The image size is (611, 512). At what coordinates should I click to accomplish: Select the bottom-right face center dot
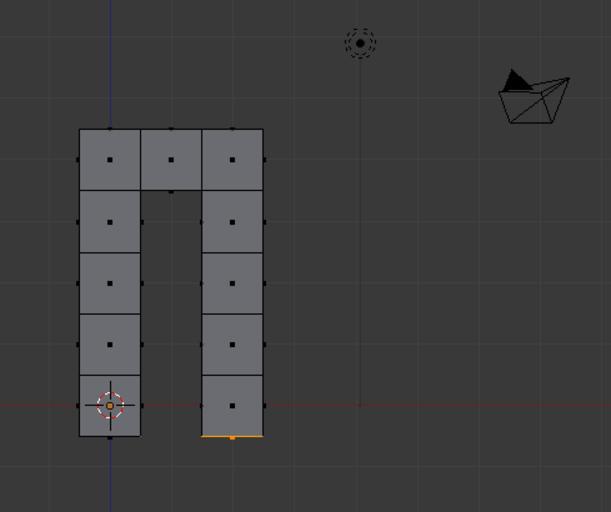(x=232, y=406)
